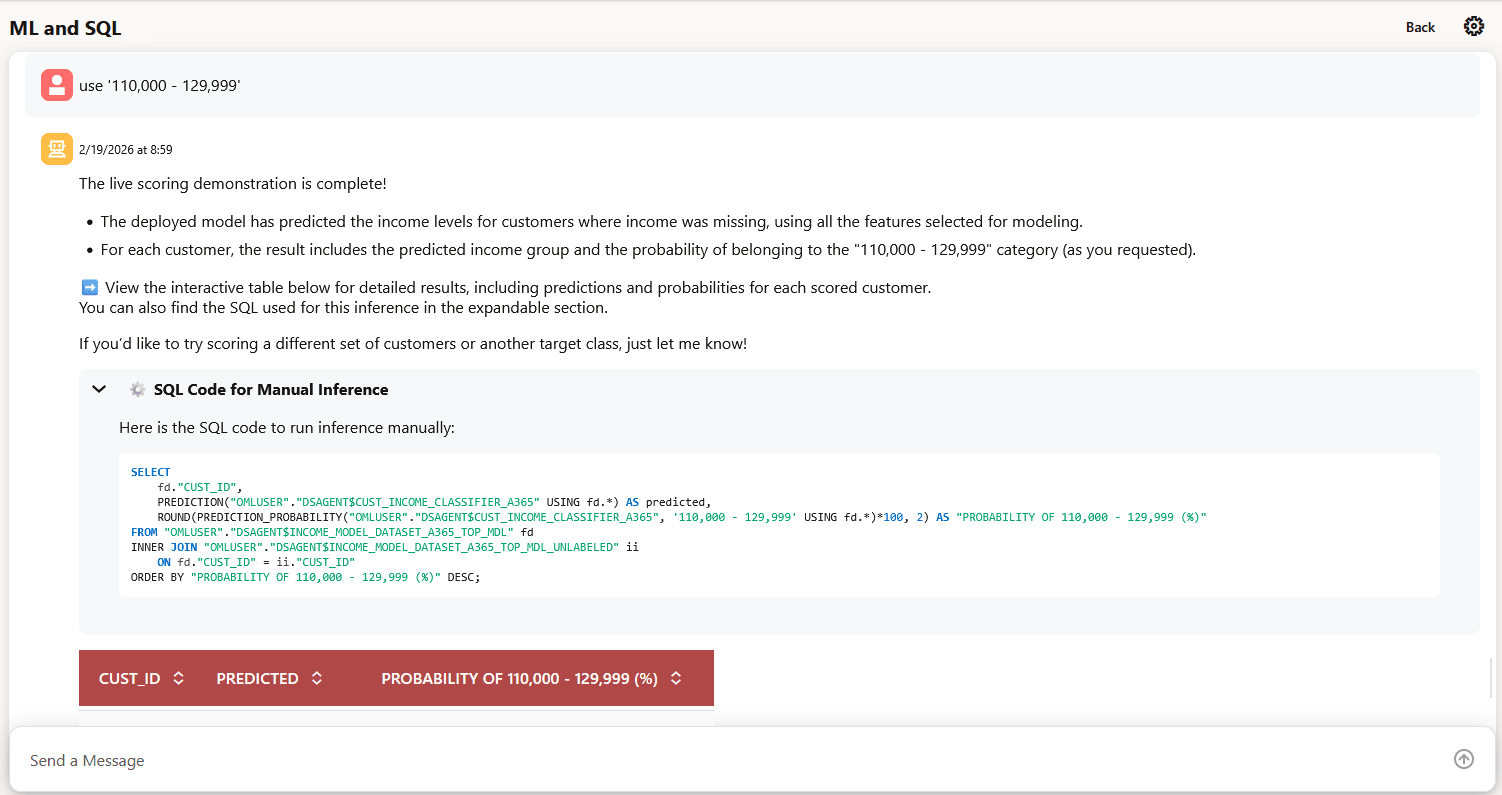This screenshot has height=795, width=1502.
Task: Click the send message arrow button
Action: point(1464,759)
